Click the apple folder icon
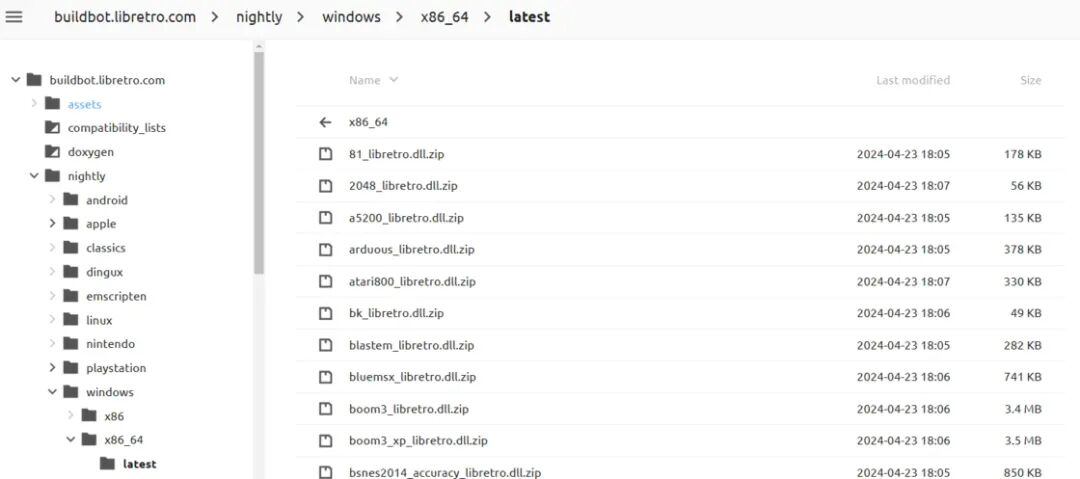This screenshot has width=1080, height=479. coord(70,223)
